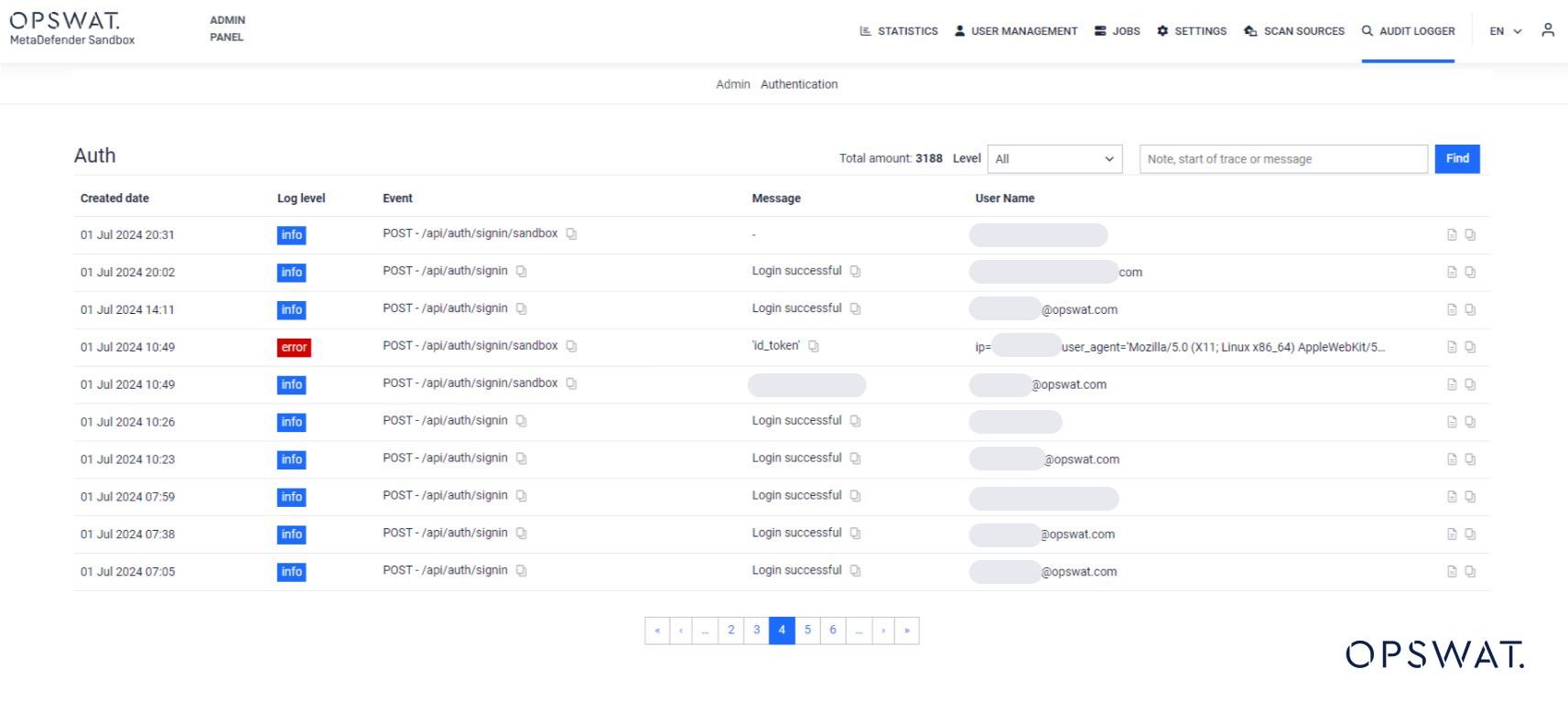
Task: Click the OPSWAT MetaDefender Sandbox logo
Action: pyautogui.click(x=71, y=28)
